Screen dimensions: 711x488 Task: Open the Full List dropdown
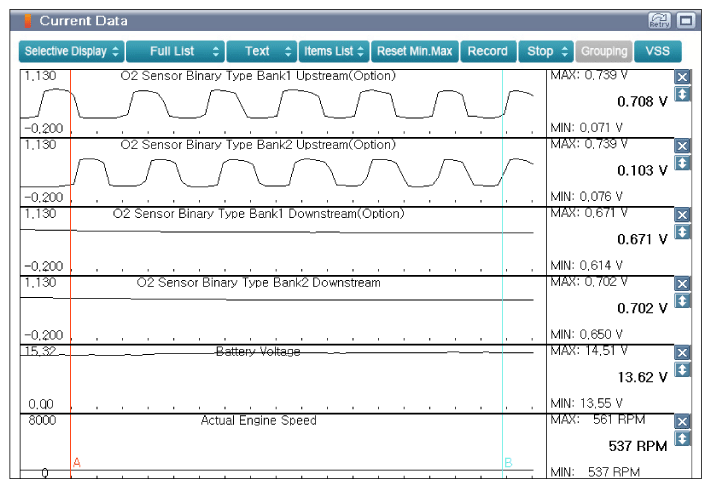coord(175,51)
